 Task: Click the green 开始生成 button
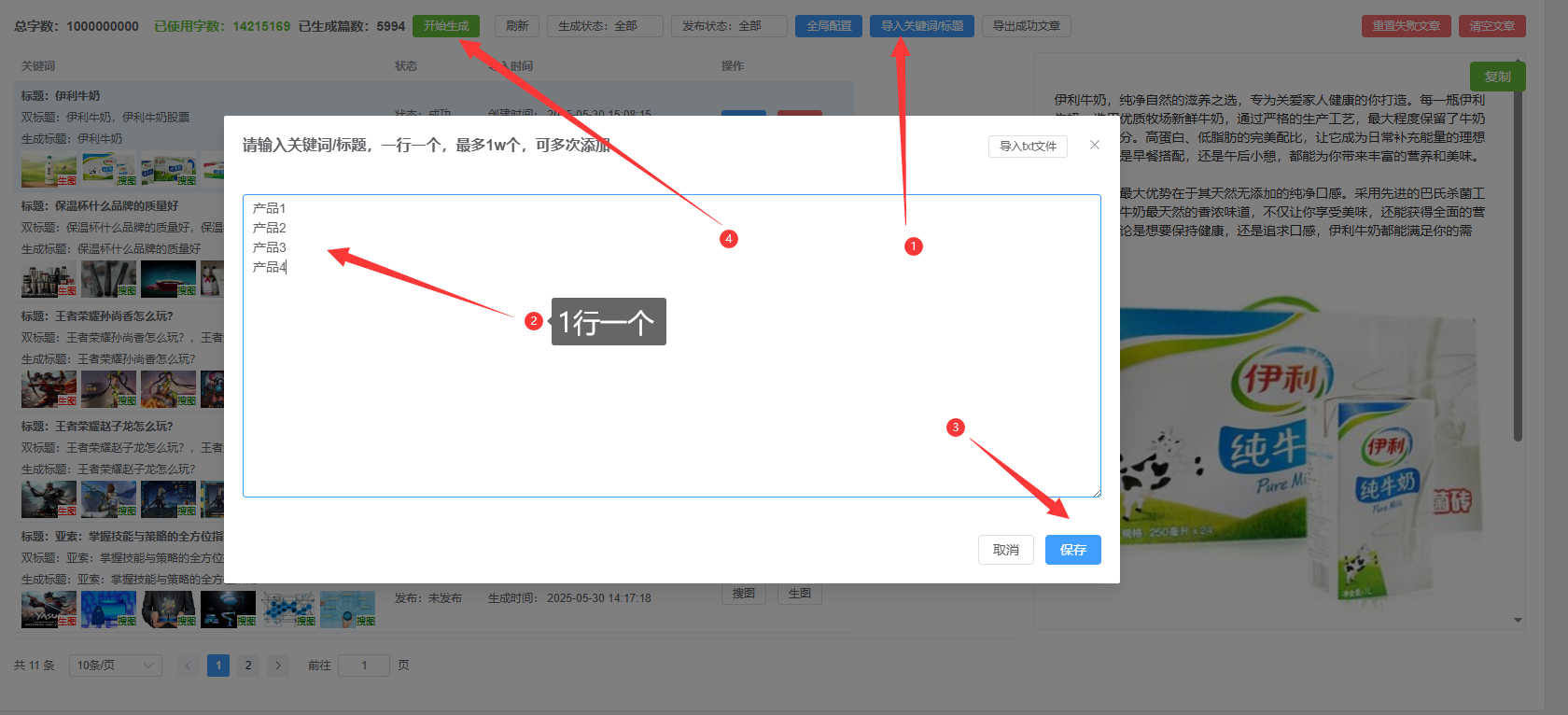pos(446,26)
